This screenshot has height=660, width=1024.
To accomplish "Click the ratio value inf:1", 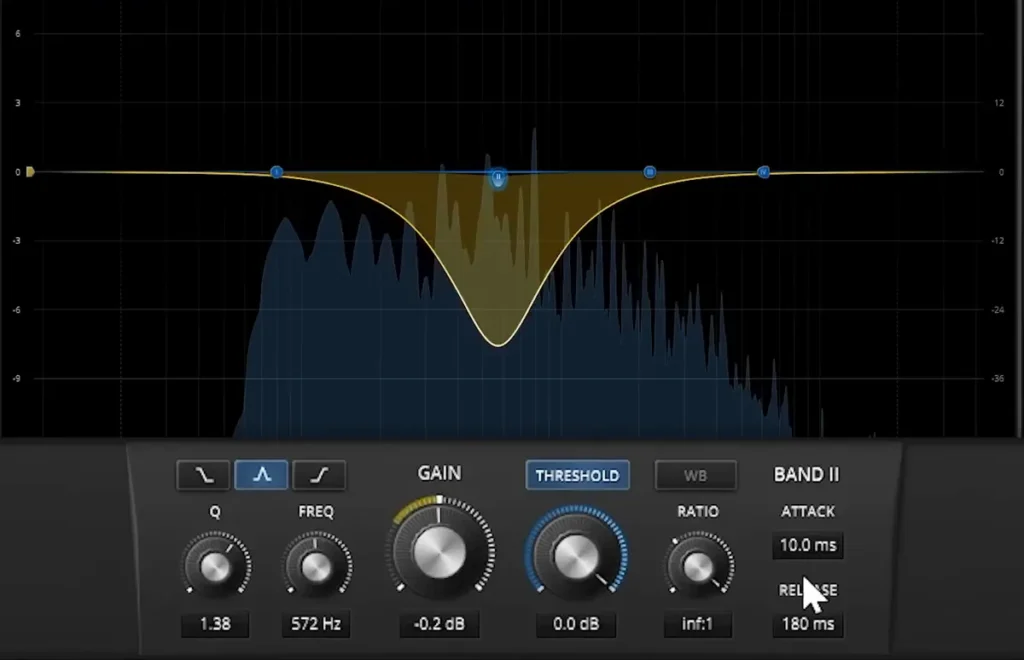I will (x=697, y=624).
